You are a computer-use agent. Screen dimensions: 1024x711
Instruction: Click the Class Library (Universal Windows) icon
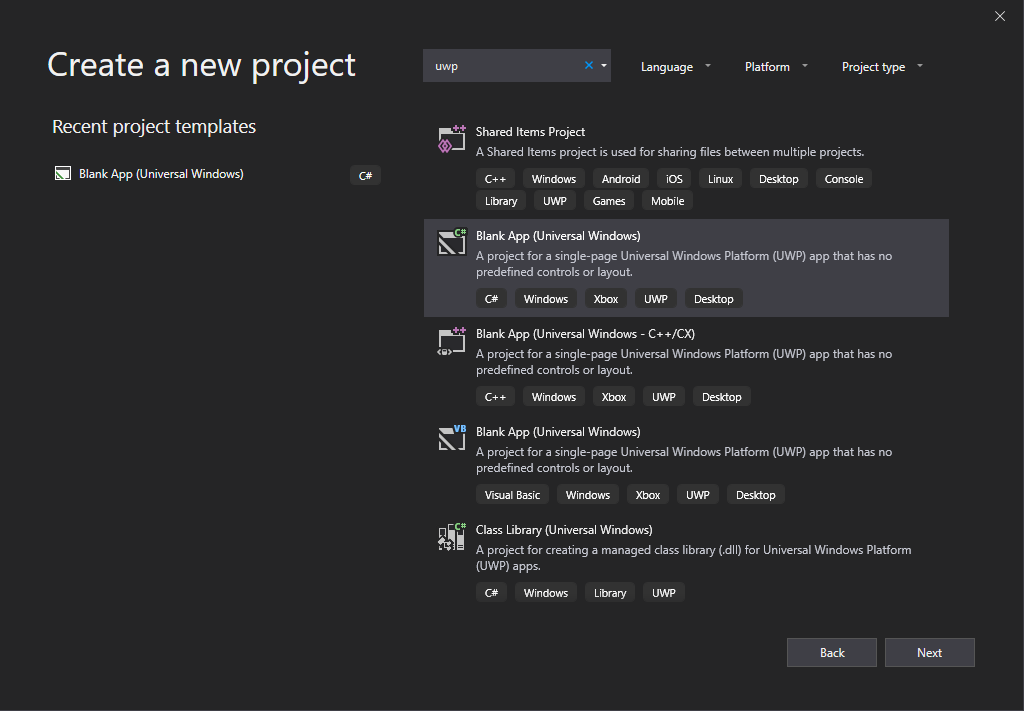point(451,536)
